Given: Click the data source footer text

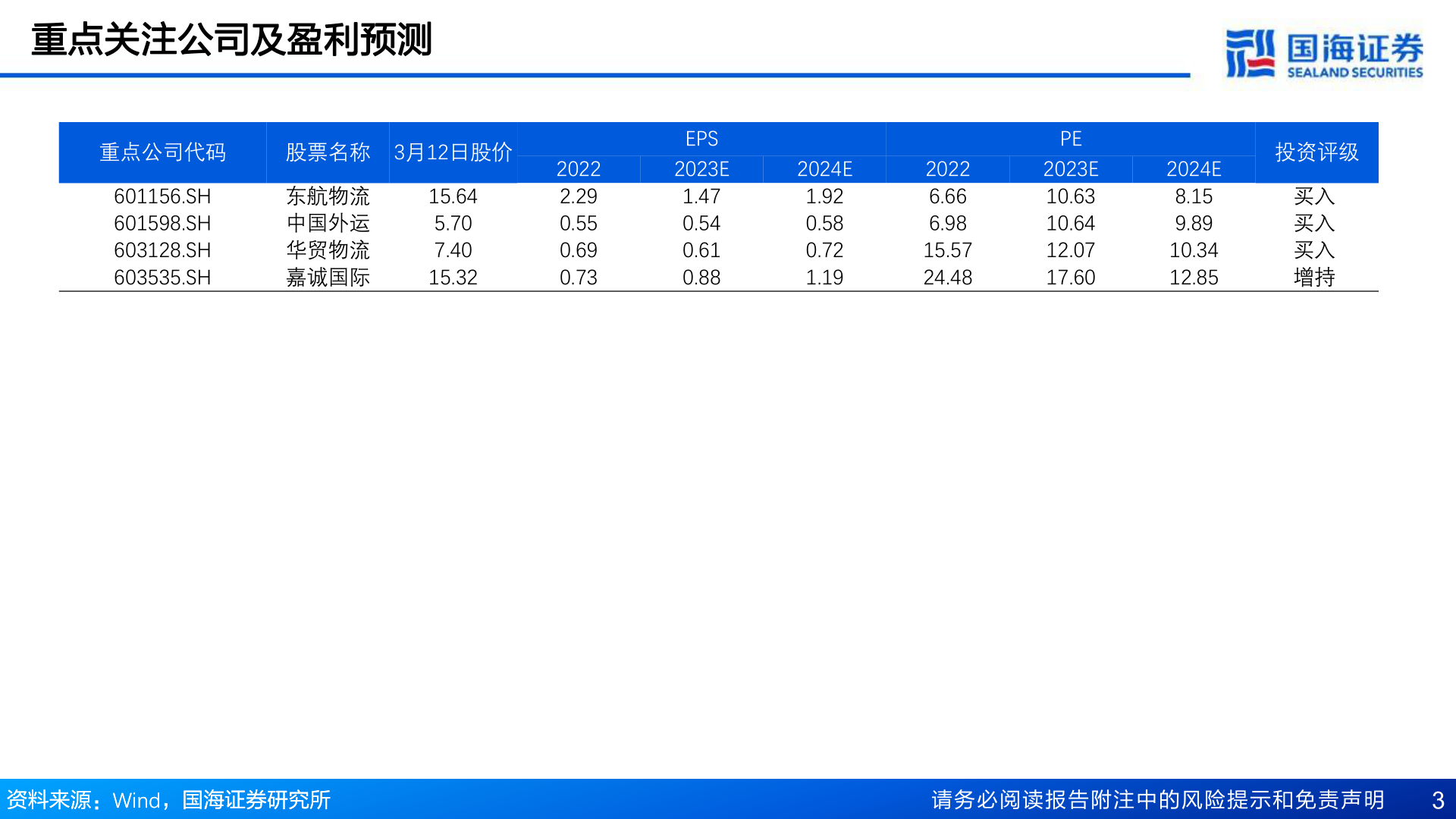Looking at the screenshot, I should (168, 800).
